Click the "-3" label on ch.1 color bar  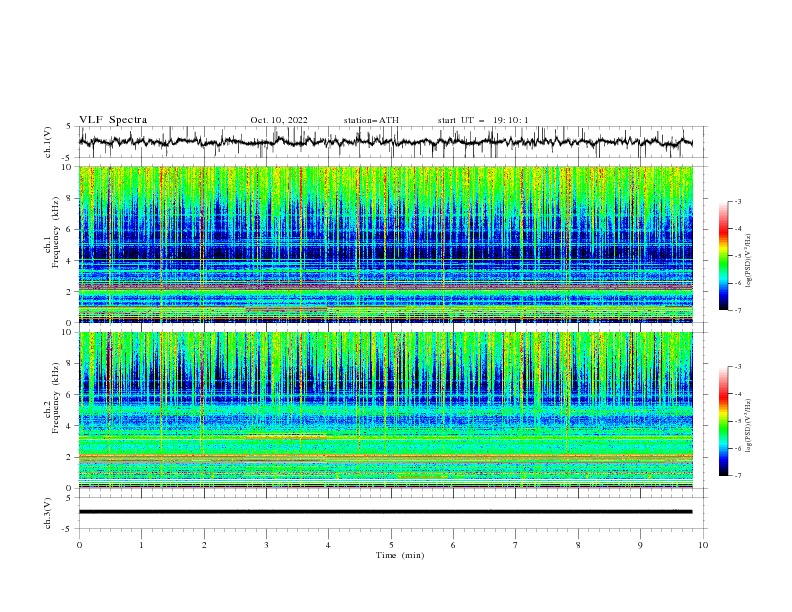[x=738, y=201]
